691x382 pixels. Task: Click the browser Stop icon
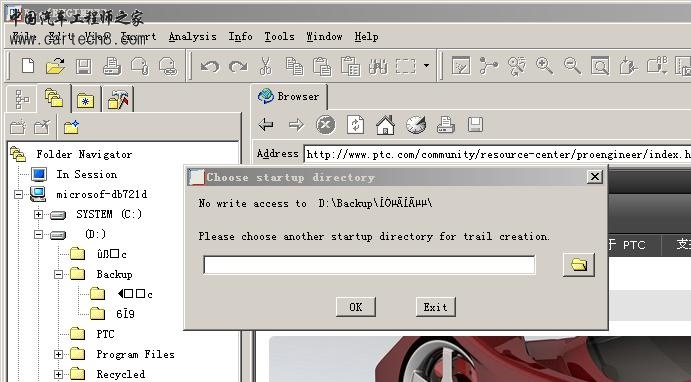pos(326,125)
